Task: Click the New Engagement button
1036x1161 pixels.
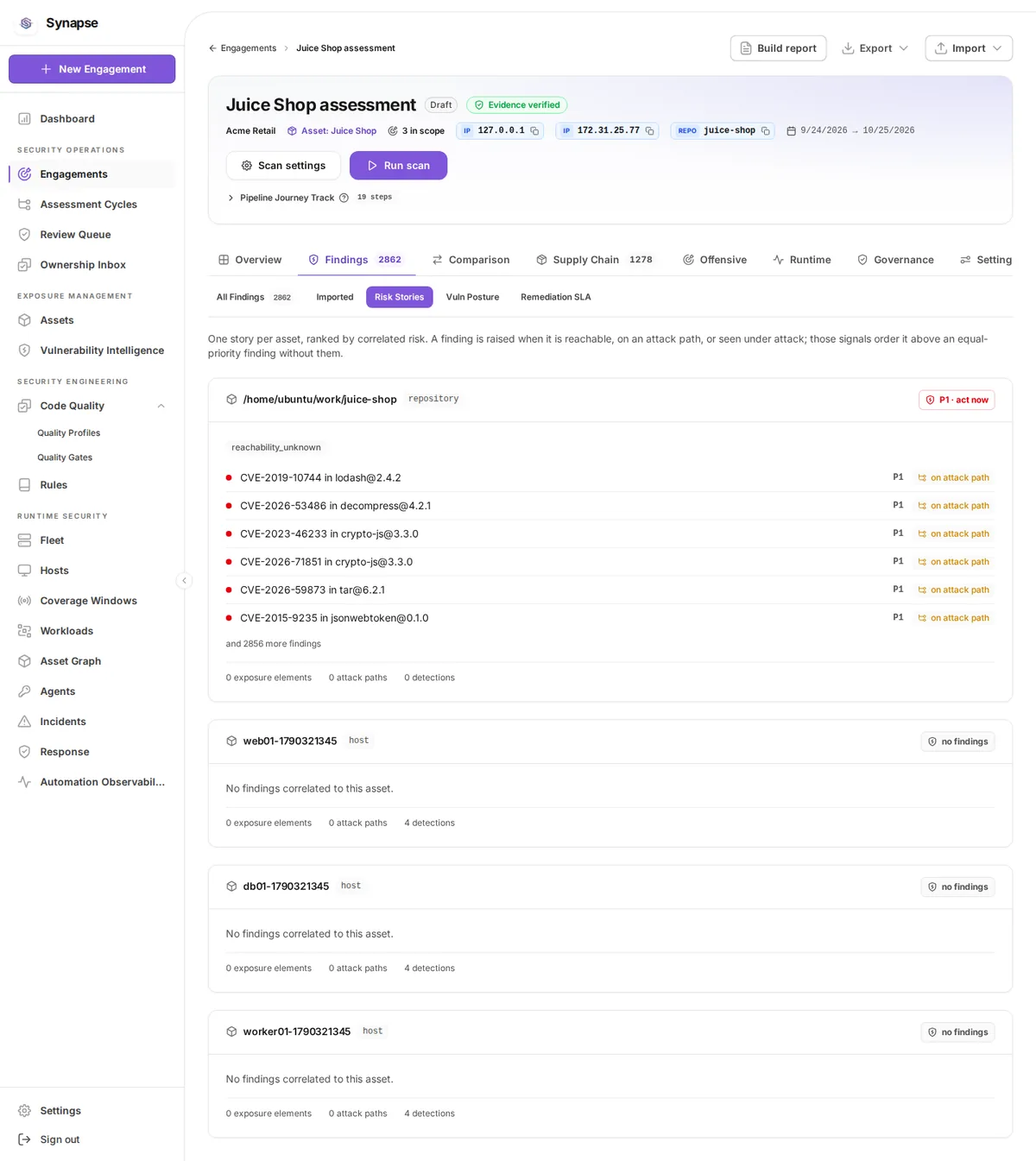Action: tap(92, 69)
